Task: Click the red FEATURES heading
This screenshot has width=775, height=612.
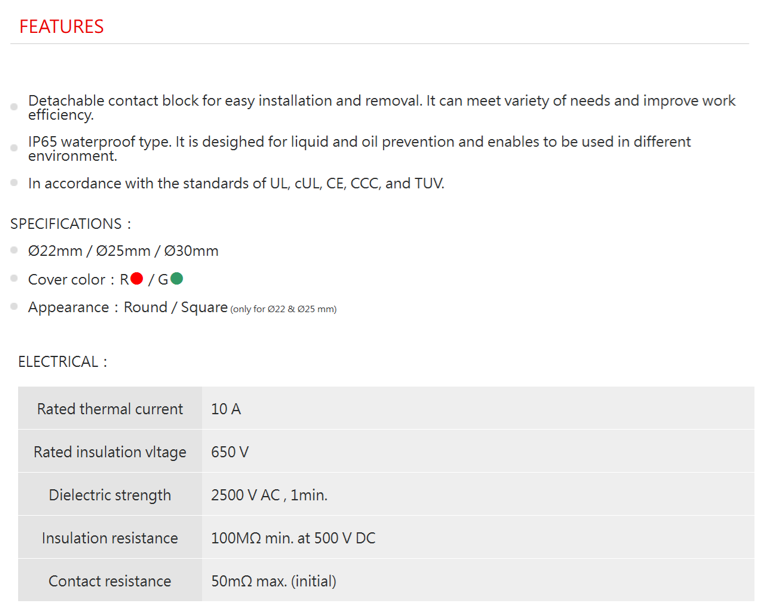Action: coord(61,27)
